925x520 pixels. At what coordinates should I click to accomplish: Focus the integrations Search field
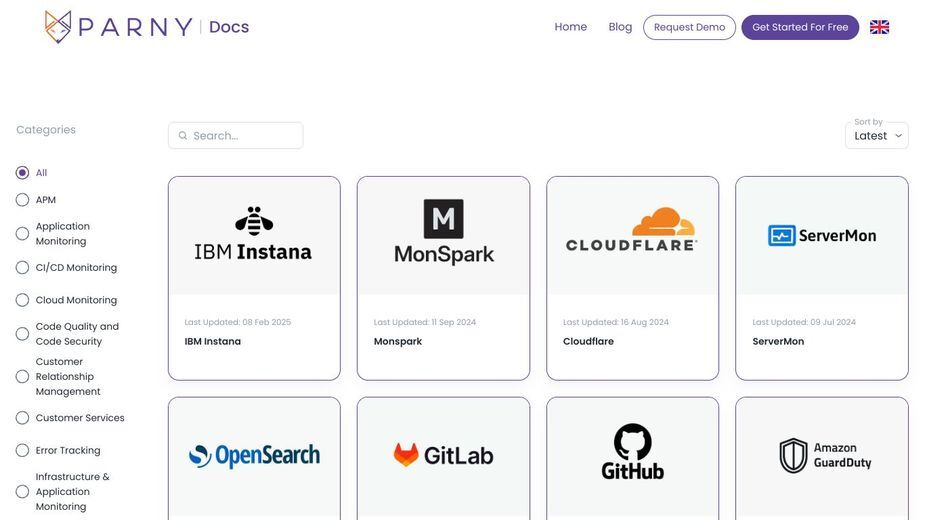click(235, 136)
